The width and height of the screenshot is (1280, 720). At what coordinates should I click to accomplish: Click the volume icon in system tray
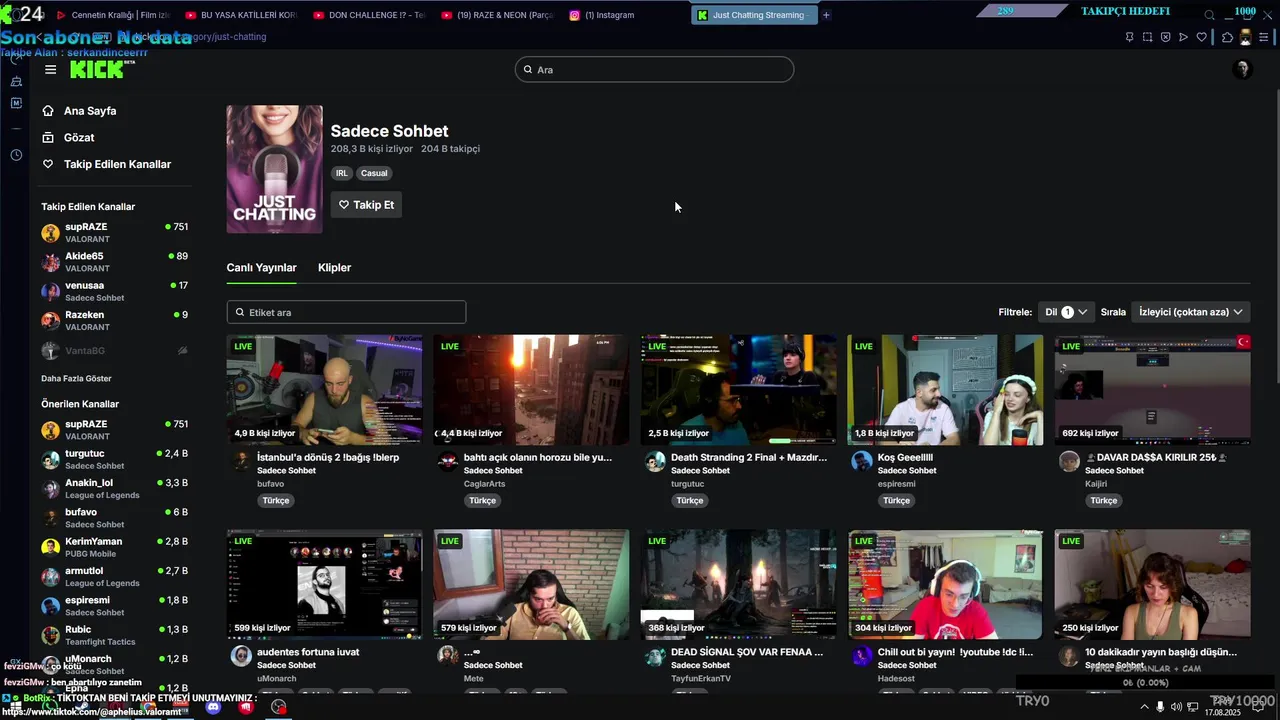[1176, 707]
